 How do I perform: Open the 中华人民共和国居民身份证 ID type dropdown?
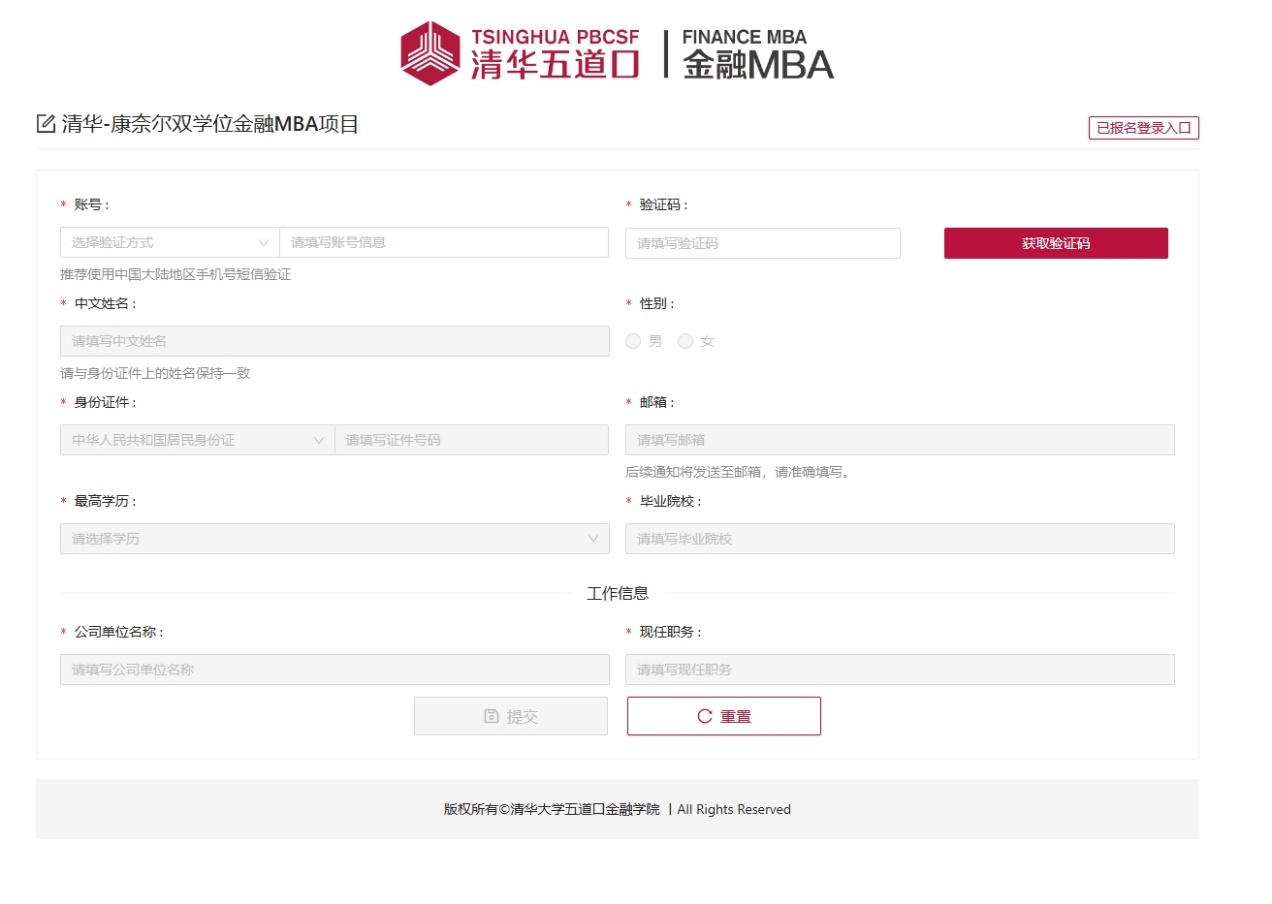(x=197, y=440)
